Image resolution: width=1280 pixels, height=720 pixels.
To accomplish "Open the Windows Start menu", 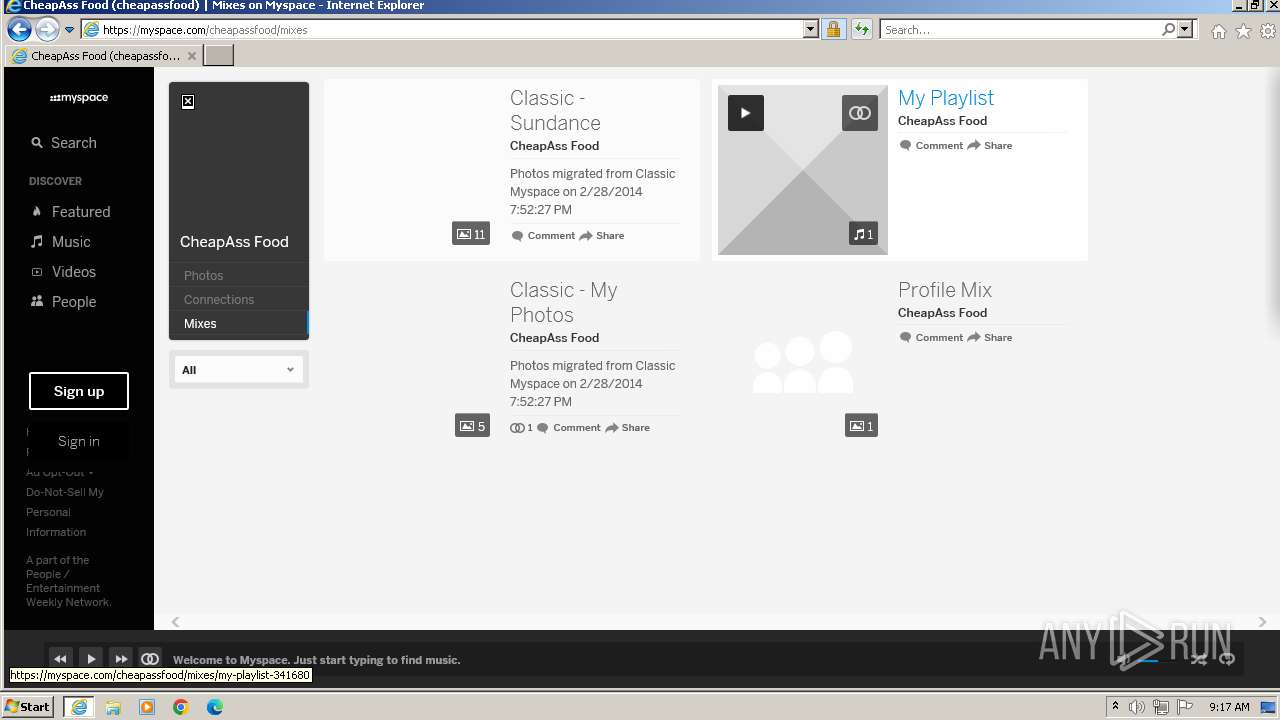I will tap(28, 706).
